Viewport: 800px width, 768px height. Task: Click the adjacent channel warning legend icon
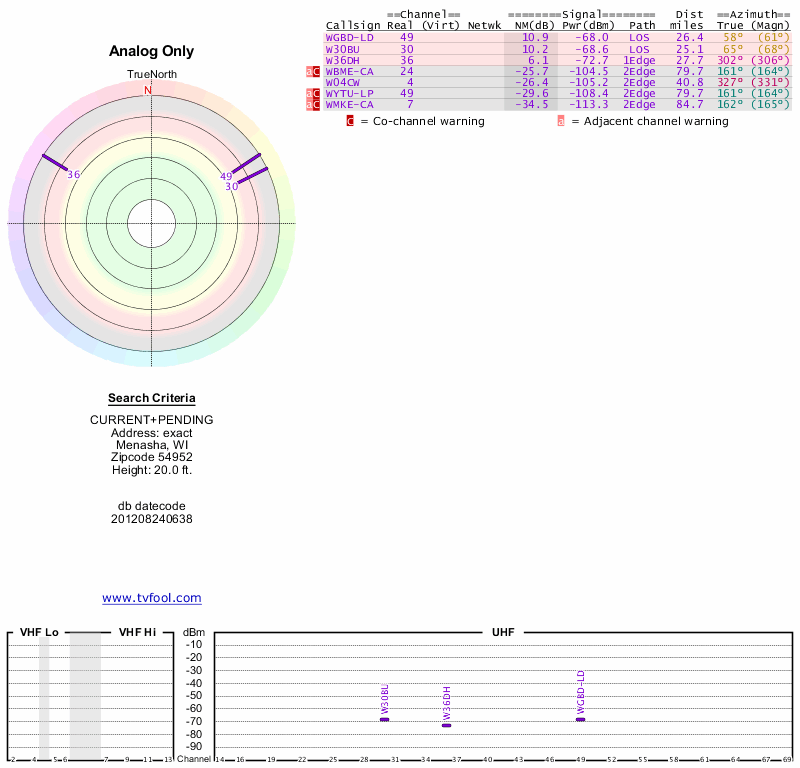point(561,121)
